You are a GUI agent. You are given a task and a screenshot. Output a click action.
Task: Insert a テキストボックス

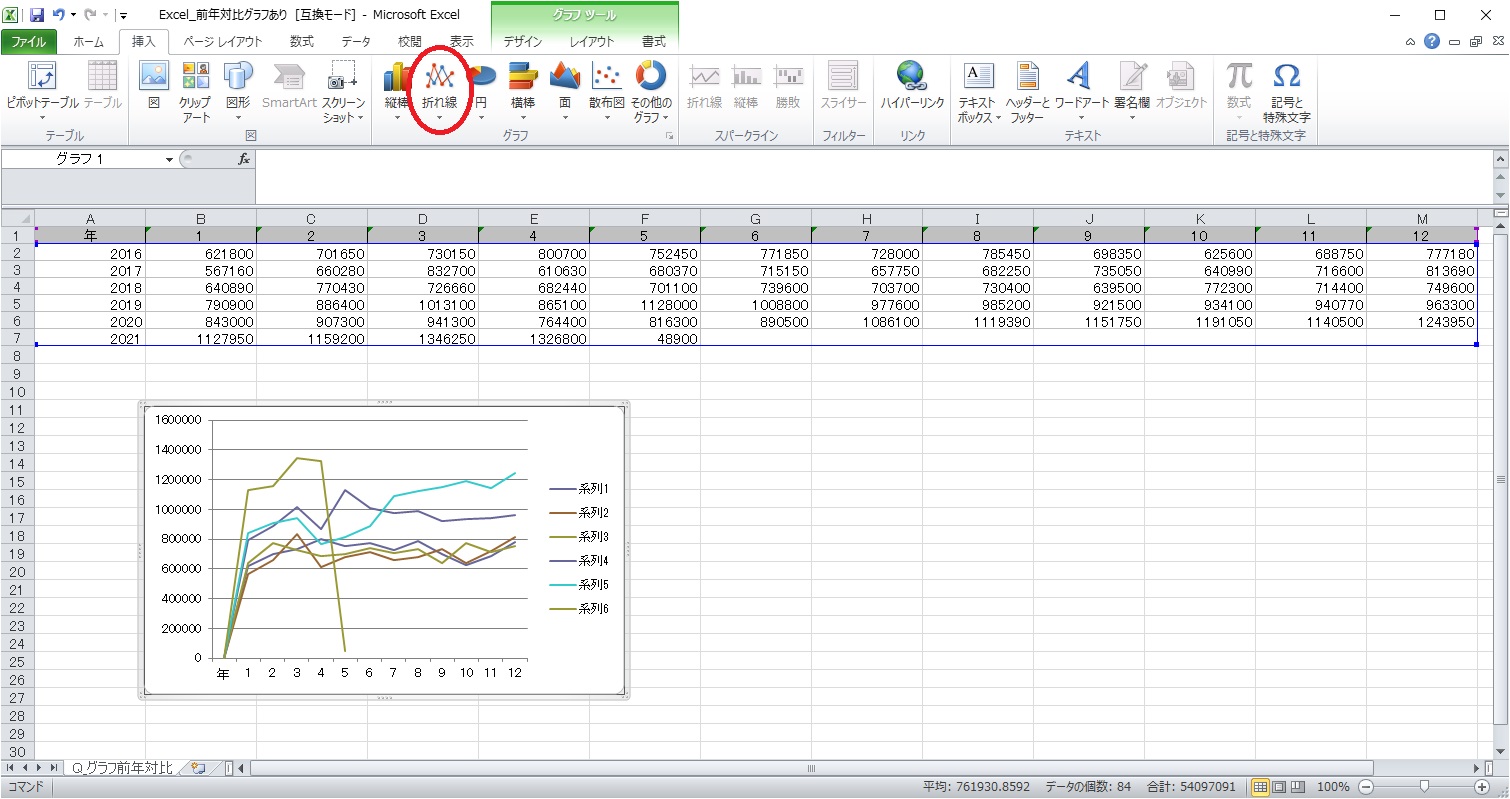[x=979, y=92]
